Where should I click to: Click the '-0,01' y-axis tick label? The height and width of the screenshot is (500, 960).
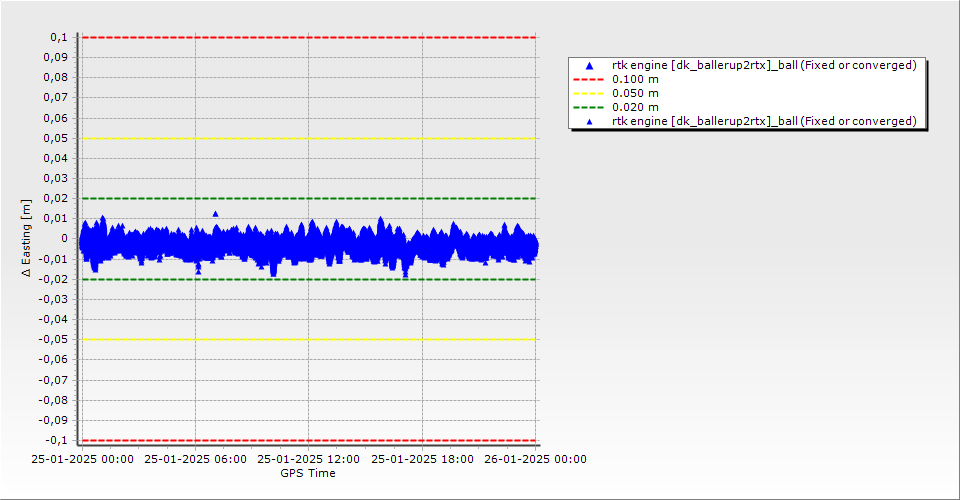tap(53, 259)
